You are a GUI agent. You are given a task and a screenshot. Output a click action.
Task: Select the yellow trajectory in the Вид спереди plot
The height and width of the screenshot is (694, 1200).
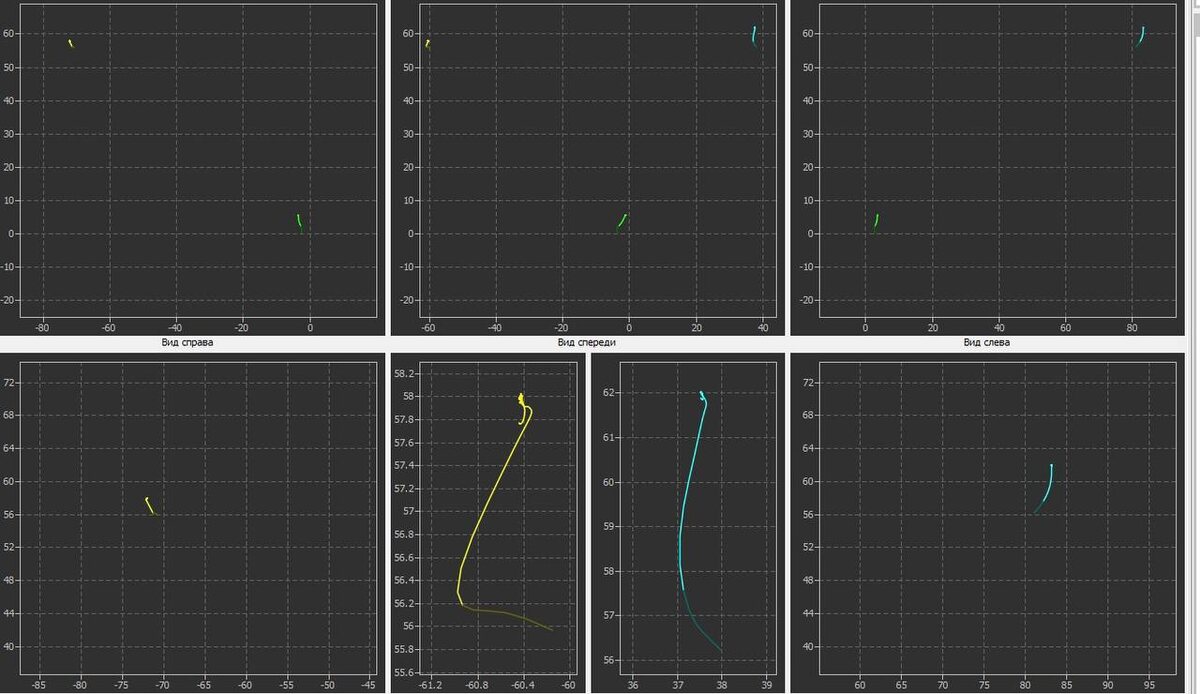point(427,44)
